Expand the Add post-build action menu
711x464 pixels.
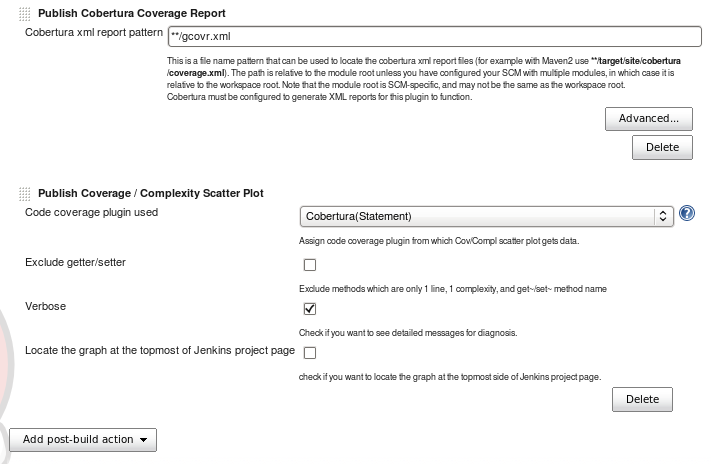tap(82, 439)
